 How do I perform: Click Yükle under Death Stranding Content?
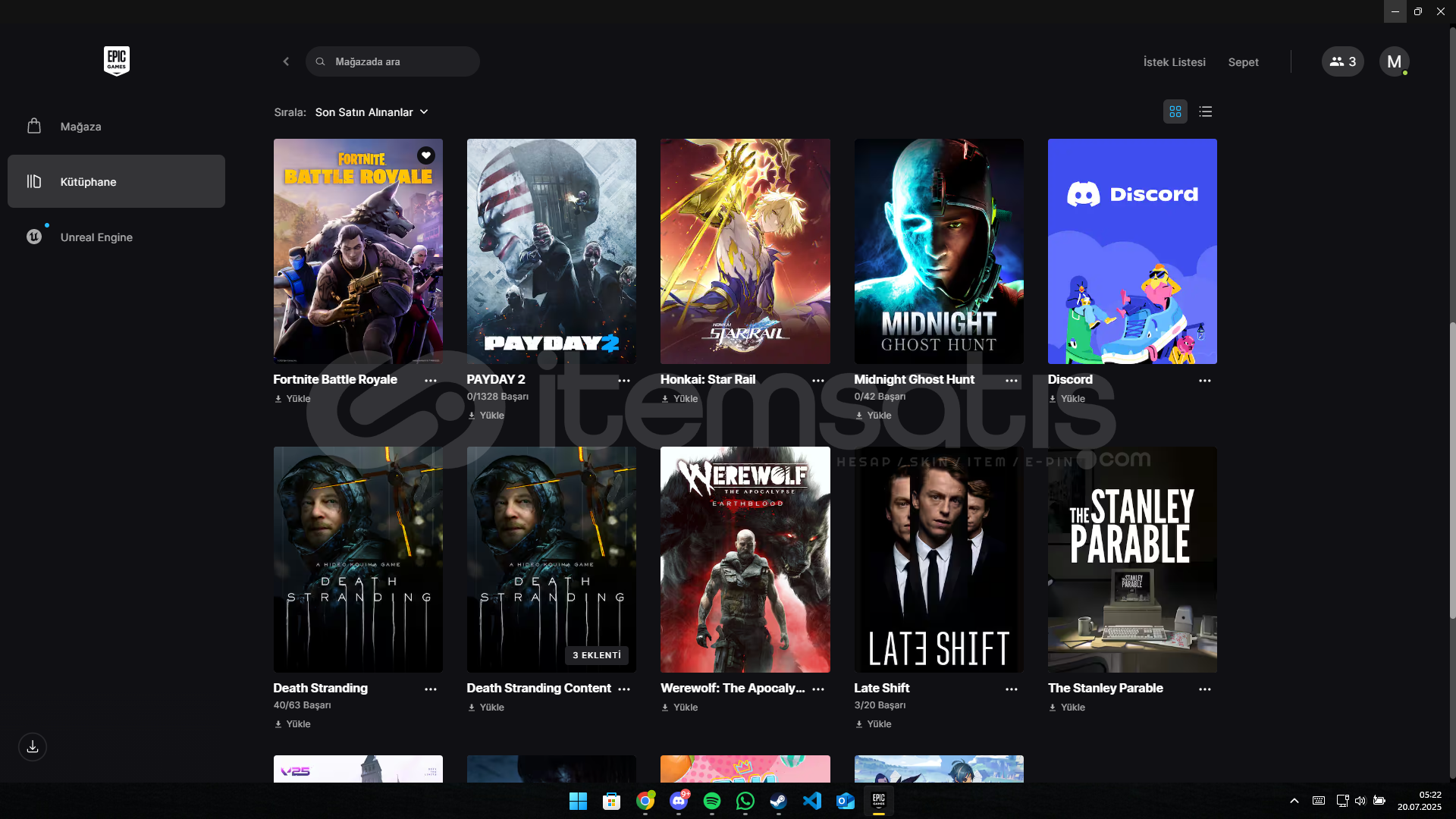coord(486,708)
